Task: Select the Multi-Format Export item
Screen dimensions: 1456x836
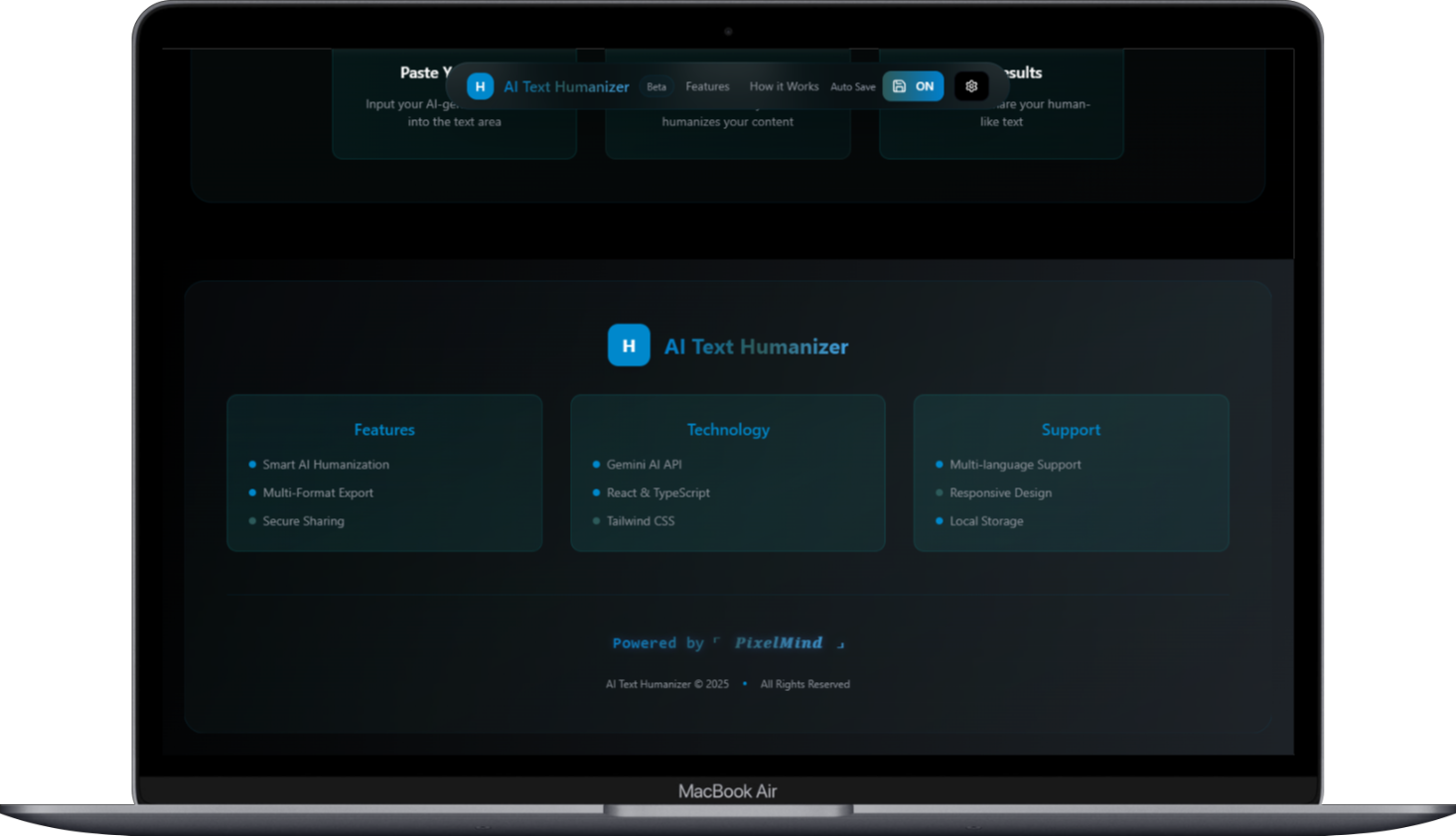Action: pyautogui.click(x=318, y=492)
